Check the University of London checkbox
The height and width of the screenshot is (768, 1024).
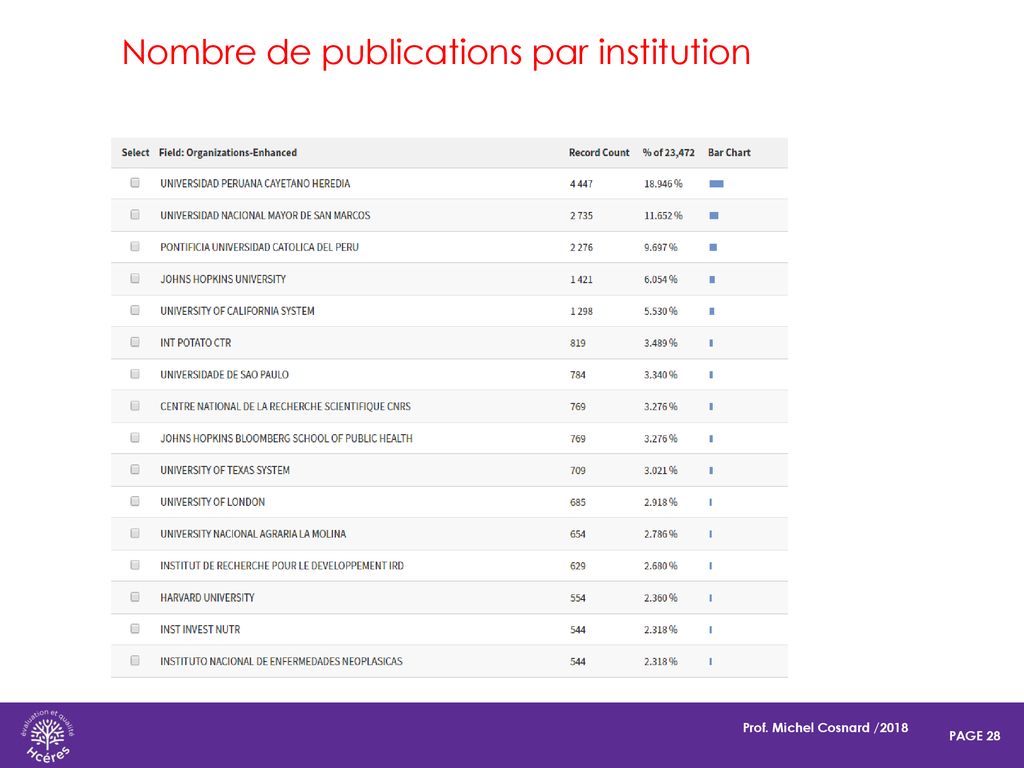tap(135, 501)
